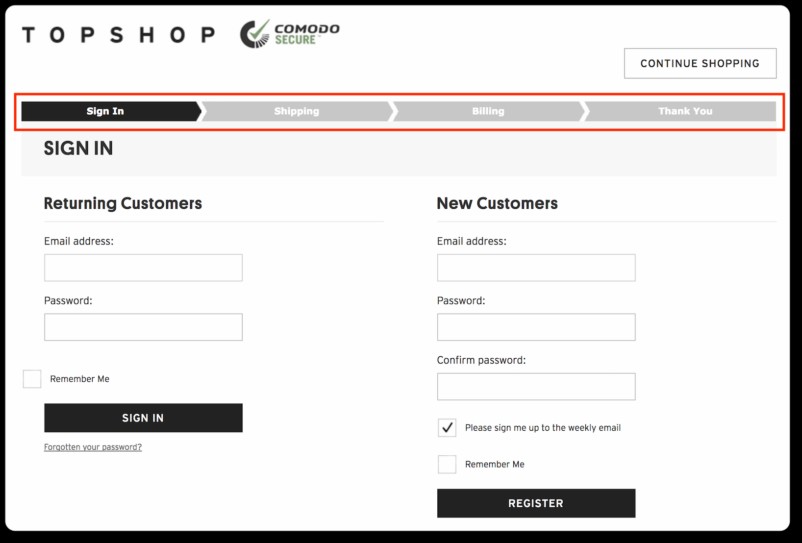Select the Shipping progress step
This screenshot has width=802, height=543.
point(297,111)
